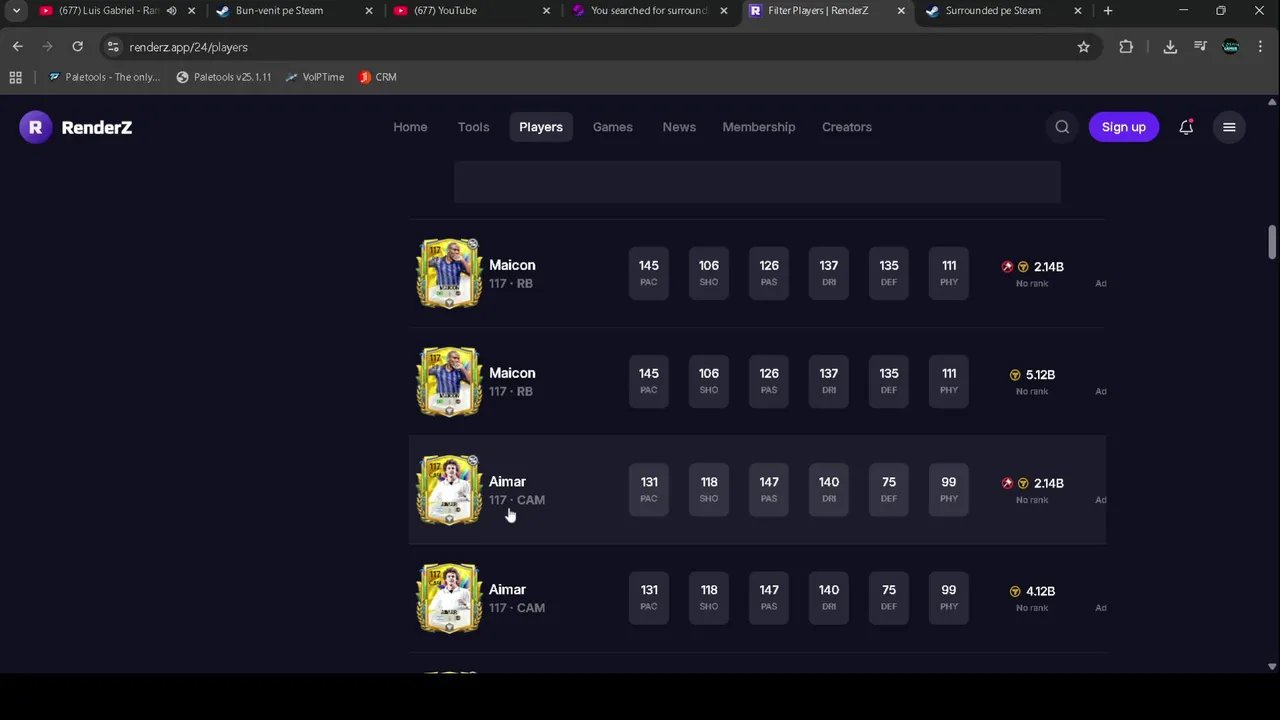
Task: Click 145 PAC stat on first Maicon row
Action: tap(649, 273)
